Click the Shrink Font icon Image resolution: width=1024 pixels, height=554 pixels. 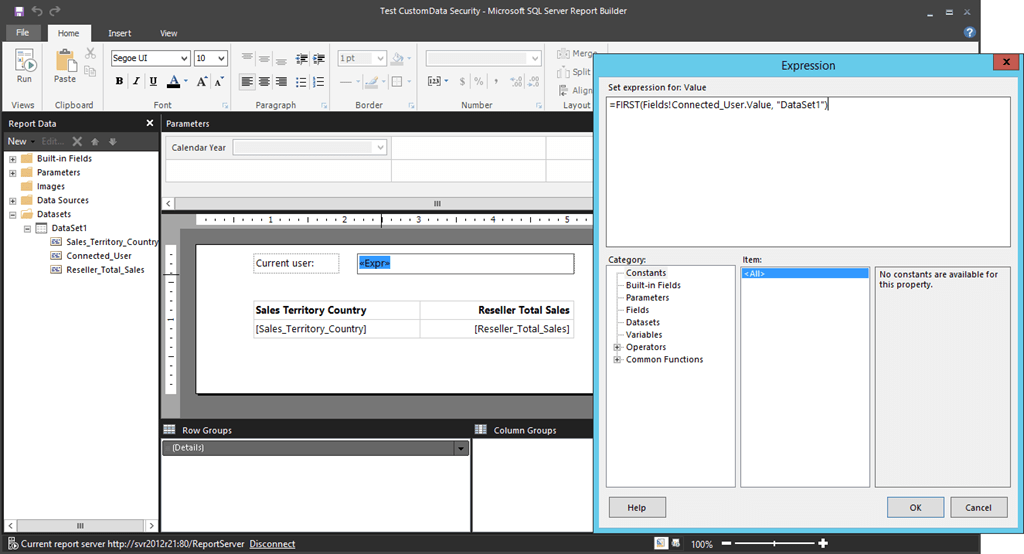coord(219,81)
